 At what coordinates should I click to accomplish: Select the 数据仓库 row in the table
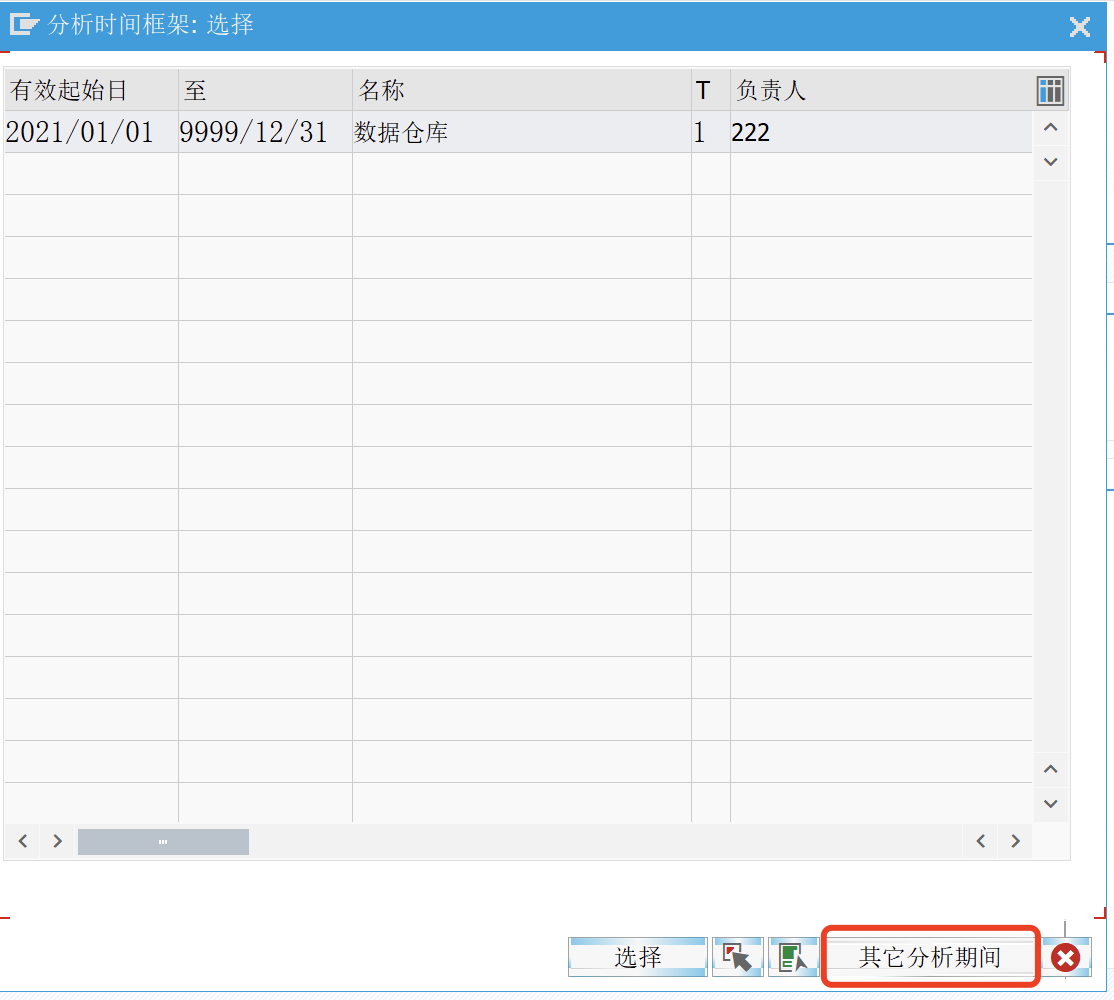pyautogui.click(x=400, y=131)
